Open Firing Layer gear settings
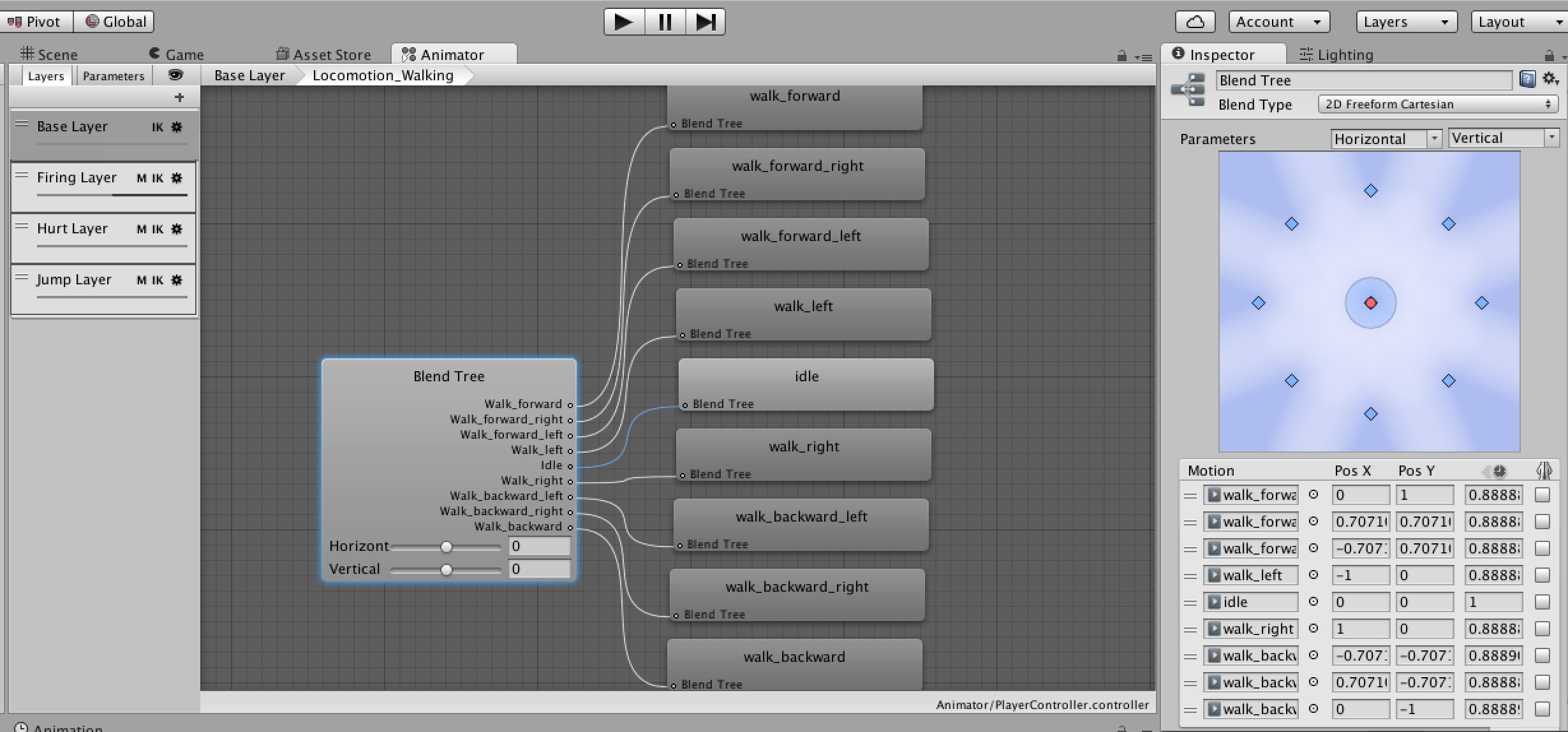1568x732 pixels. 177,178
